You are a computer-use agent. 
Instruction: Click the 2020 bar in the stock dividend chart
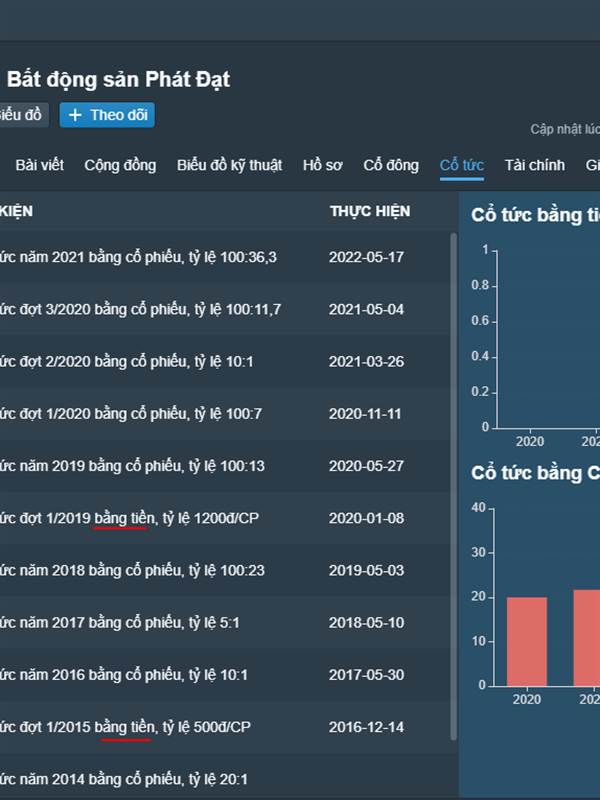point(527,641)
